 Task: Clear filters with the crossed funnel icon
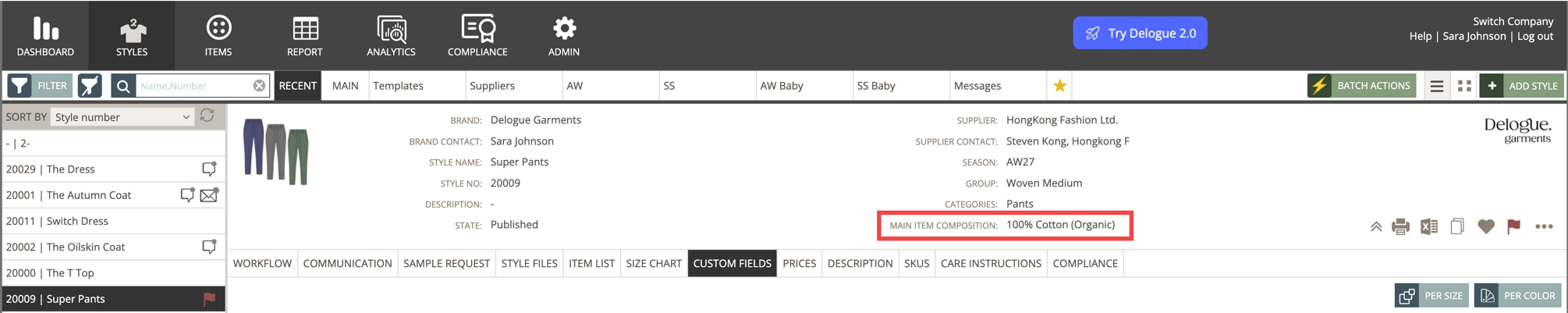(x=90, y=86)
